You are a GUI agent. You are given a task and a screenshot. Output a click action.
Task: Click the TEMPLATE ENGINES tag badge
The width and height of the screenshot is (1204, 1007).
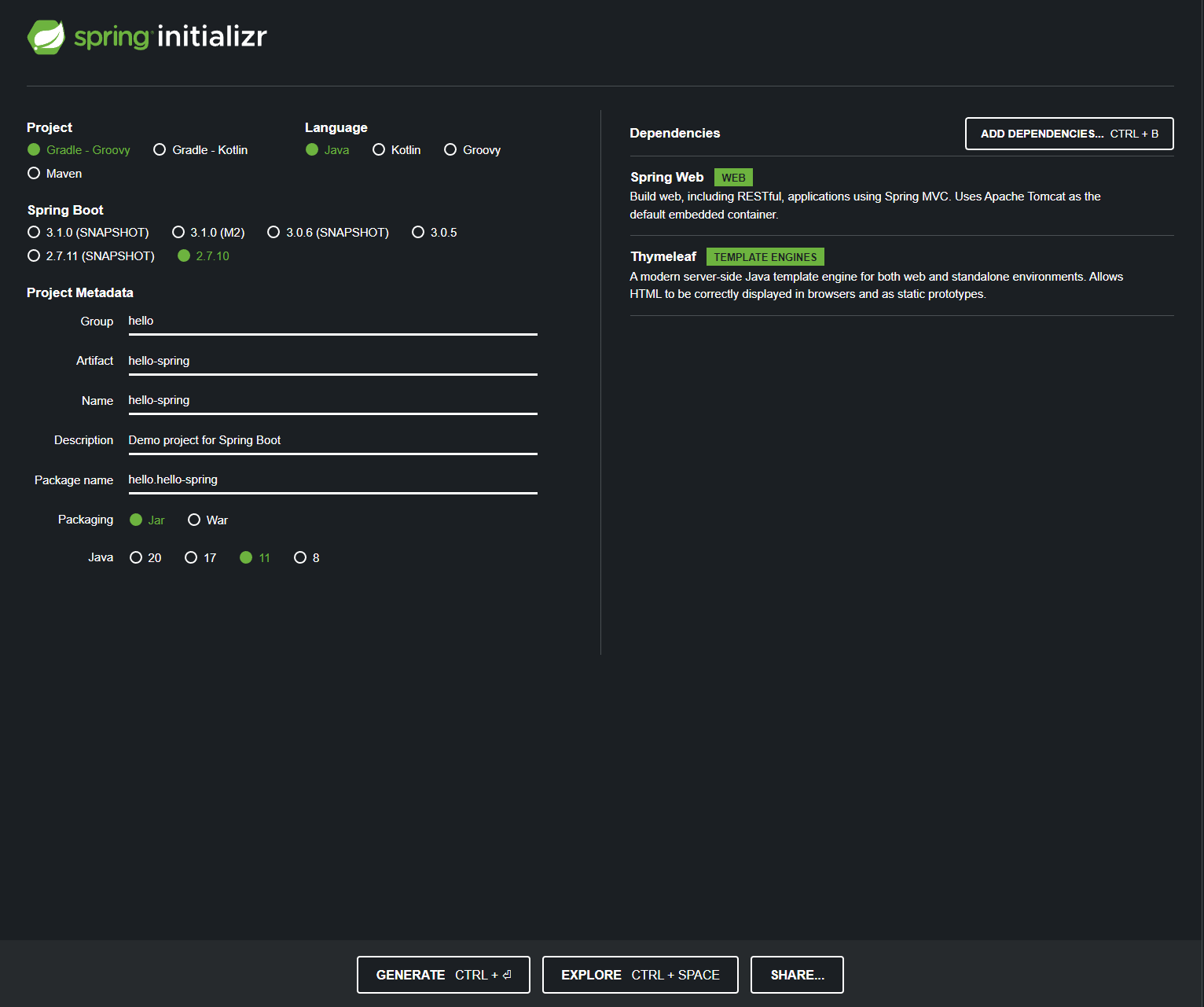pyautogui.click(x=765, y=257)
